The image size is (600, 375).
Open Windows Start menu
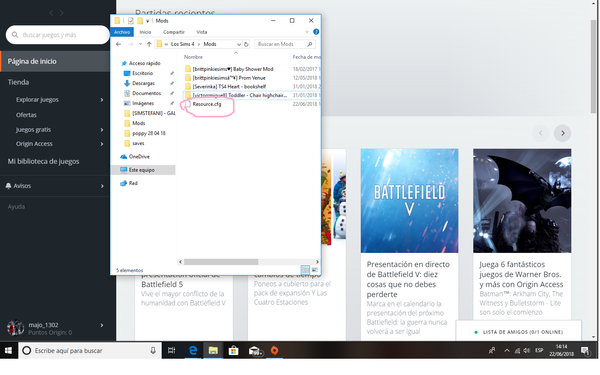[x=8, y=351]
